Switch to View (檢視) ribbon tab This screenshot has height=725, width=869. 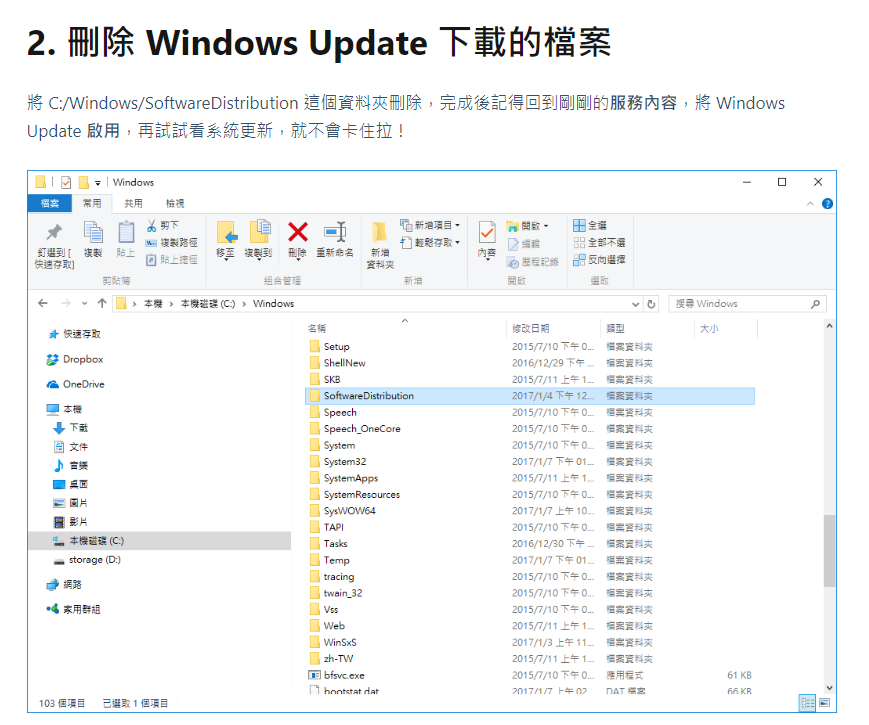pos(175,203)
